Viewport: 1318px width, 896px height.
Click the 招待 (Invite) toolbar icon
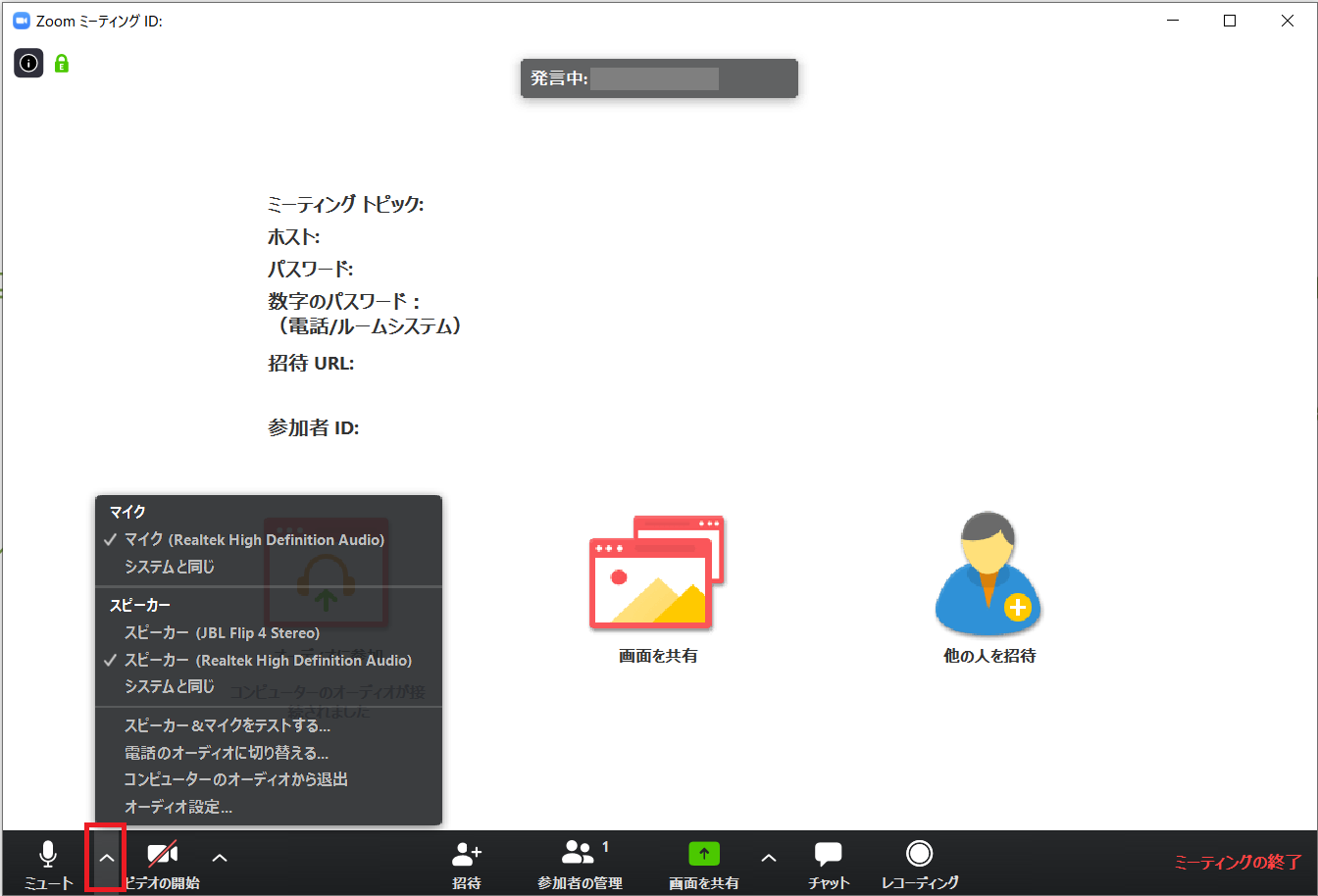click(466, 861)
